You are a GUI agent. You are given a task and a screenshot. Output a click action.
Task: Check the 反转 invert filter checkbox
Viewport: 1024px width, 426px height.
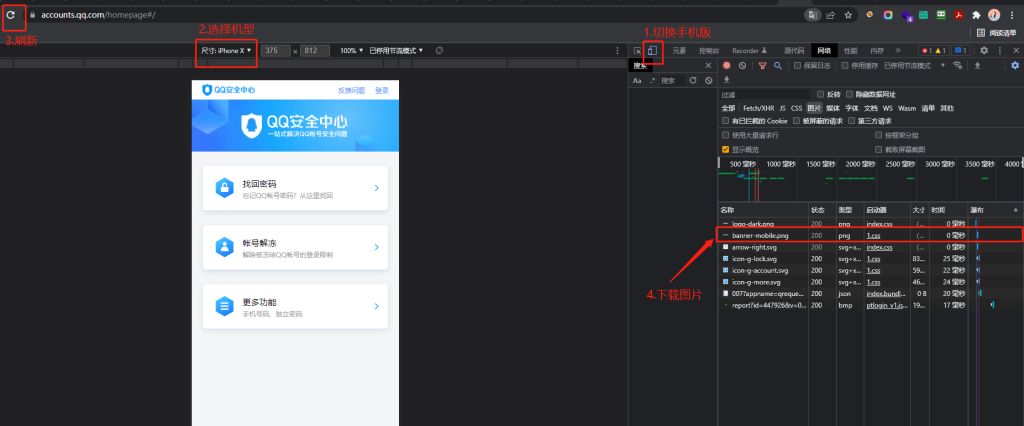point(821,94)
